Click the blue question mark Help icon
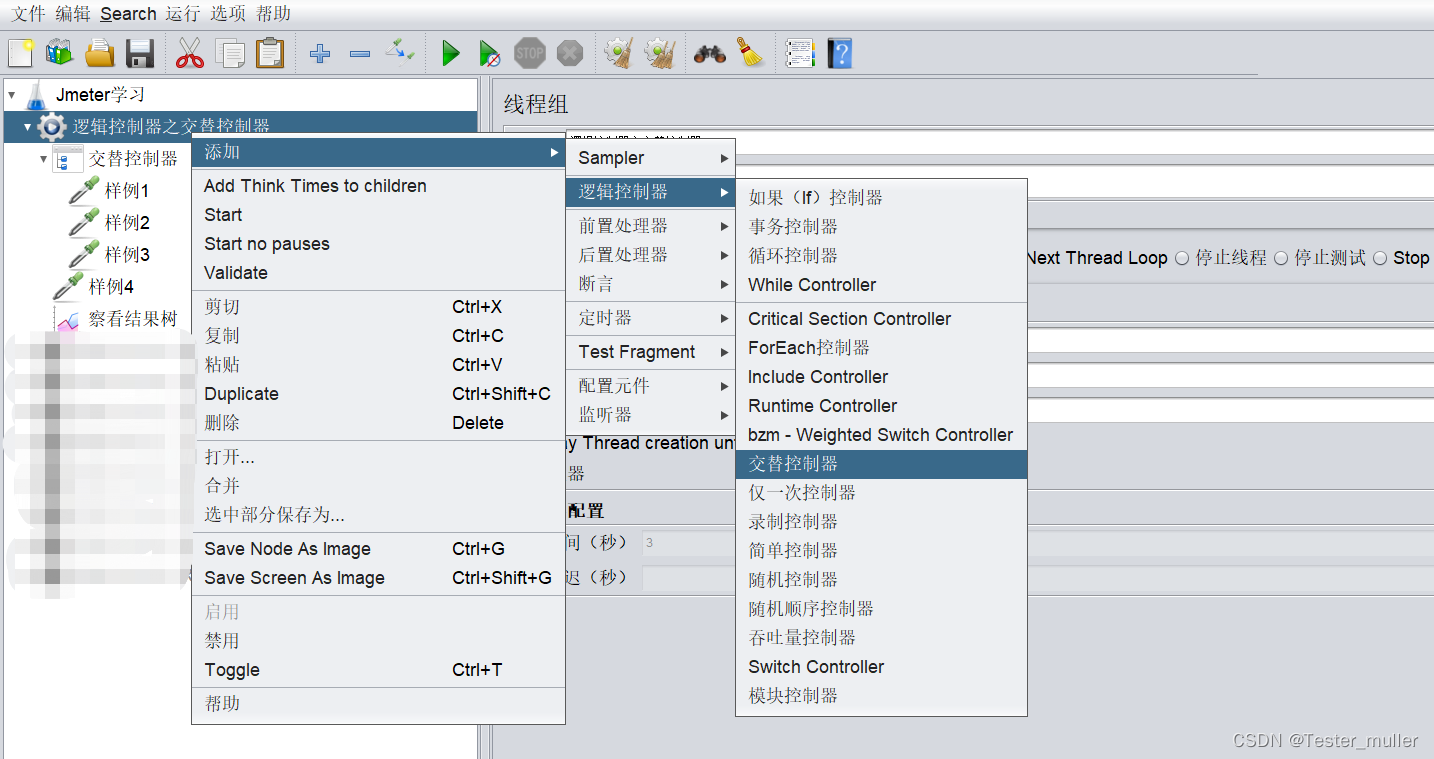Image resolution: width=1434 pixels, height=759 pixels. tap(840, 53)
